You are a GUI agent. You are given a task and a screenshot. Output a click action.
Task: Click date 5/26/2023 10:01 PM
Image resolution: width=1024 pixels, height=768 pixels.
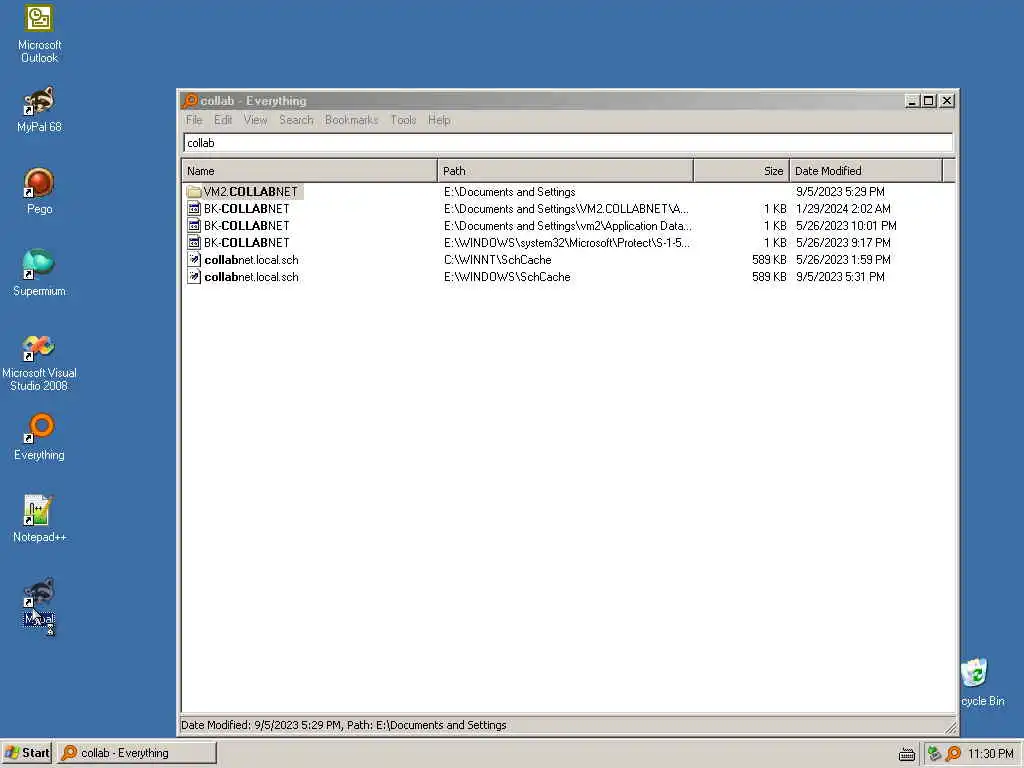coord(846,225)
